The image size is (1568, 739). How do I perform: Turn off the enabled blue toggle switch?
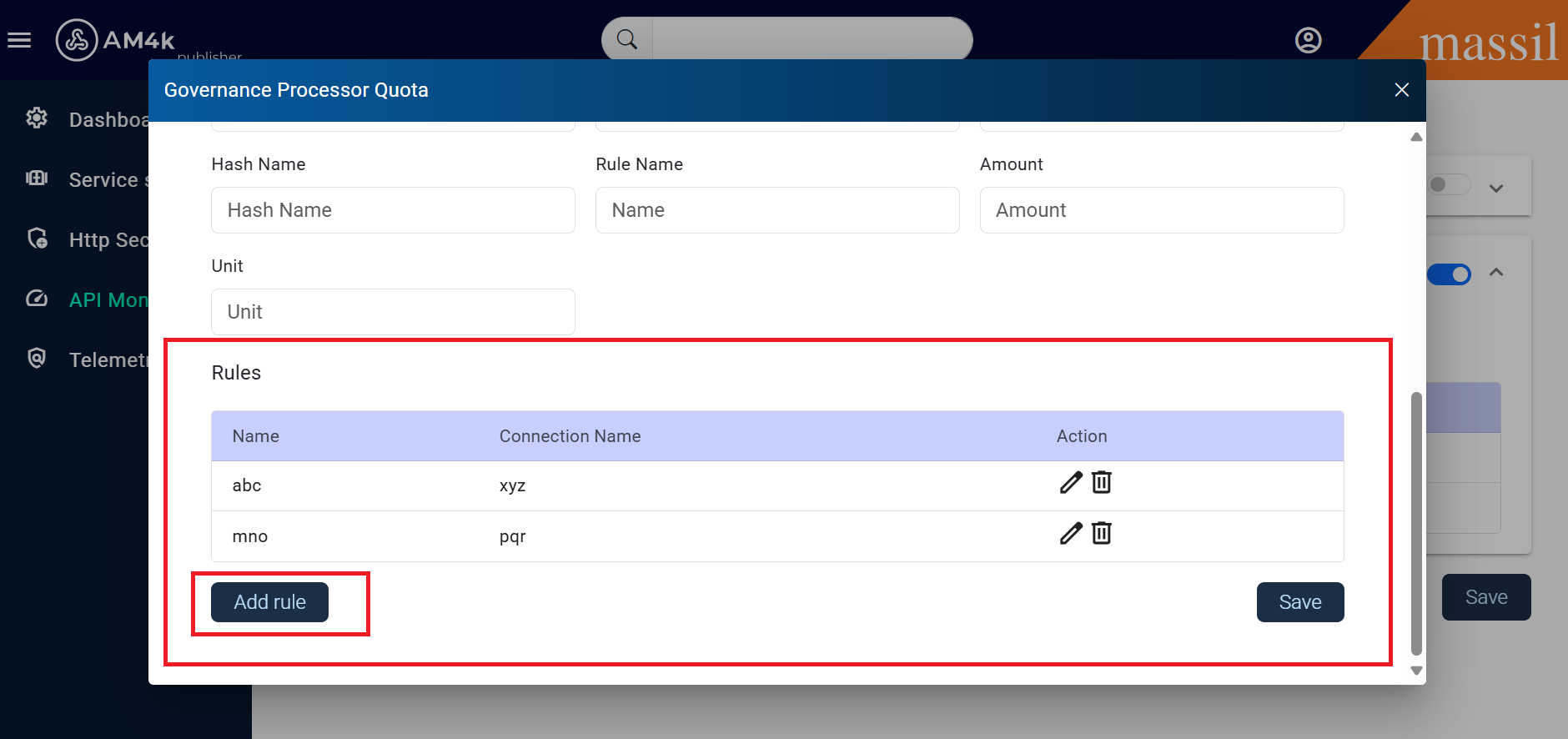(x=1449, y=274)
